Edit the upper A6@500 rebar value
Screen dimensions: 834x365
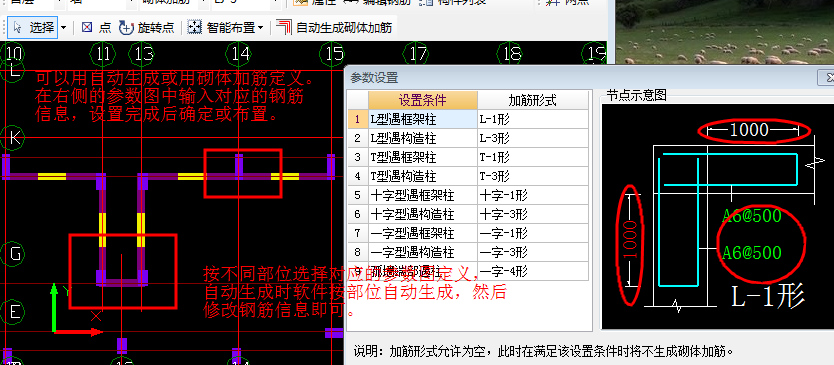pyautogui.click(x=752, y=215)
